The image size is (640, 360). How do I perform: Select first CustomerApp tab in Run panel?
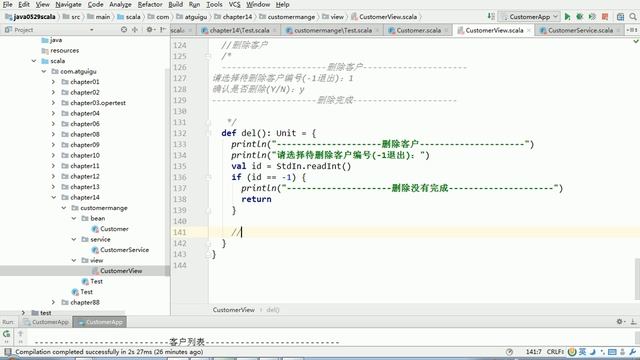pos(46,322)
